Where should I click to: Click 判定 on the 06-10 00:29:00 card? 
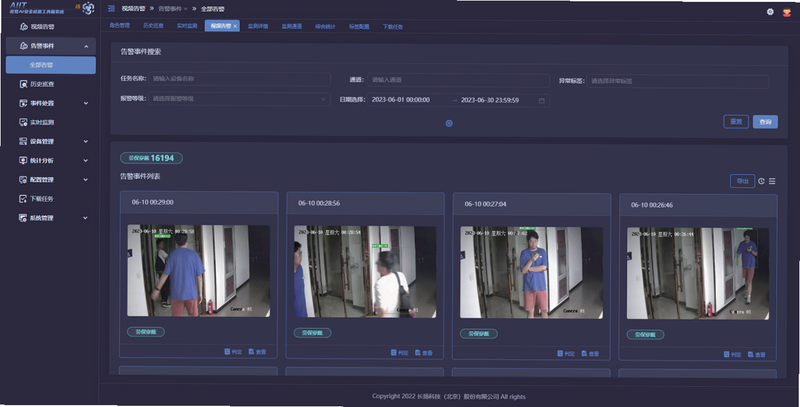click(x=233, y=351)
